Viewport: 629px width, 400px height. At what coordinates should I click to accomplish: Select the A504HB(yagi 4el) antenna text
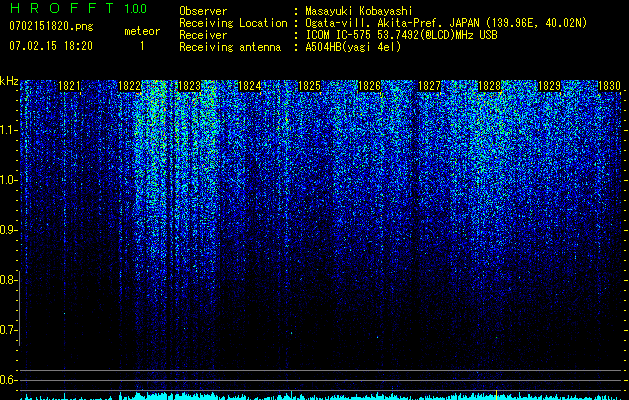[353, 47]
